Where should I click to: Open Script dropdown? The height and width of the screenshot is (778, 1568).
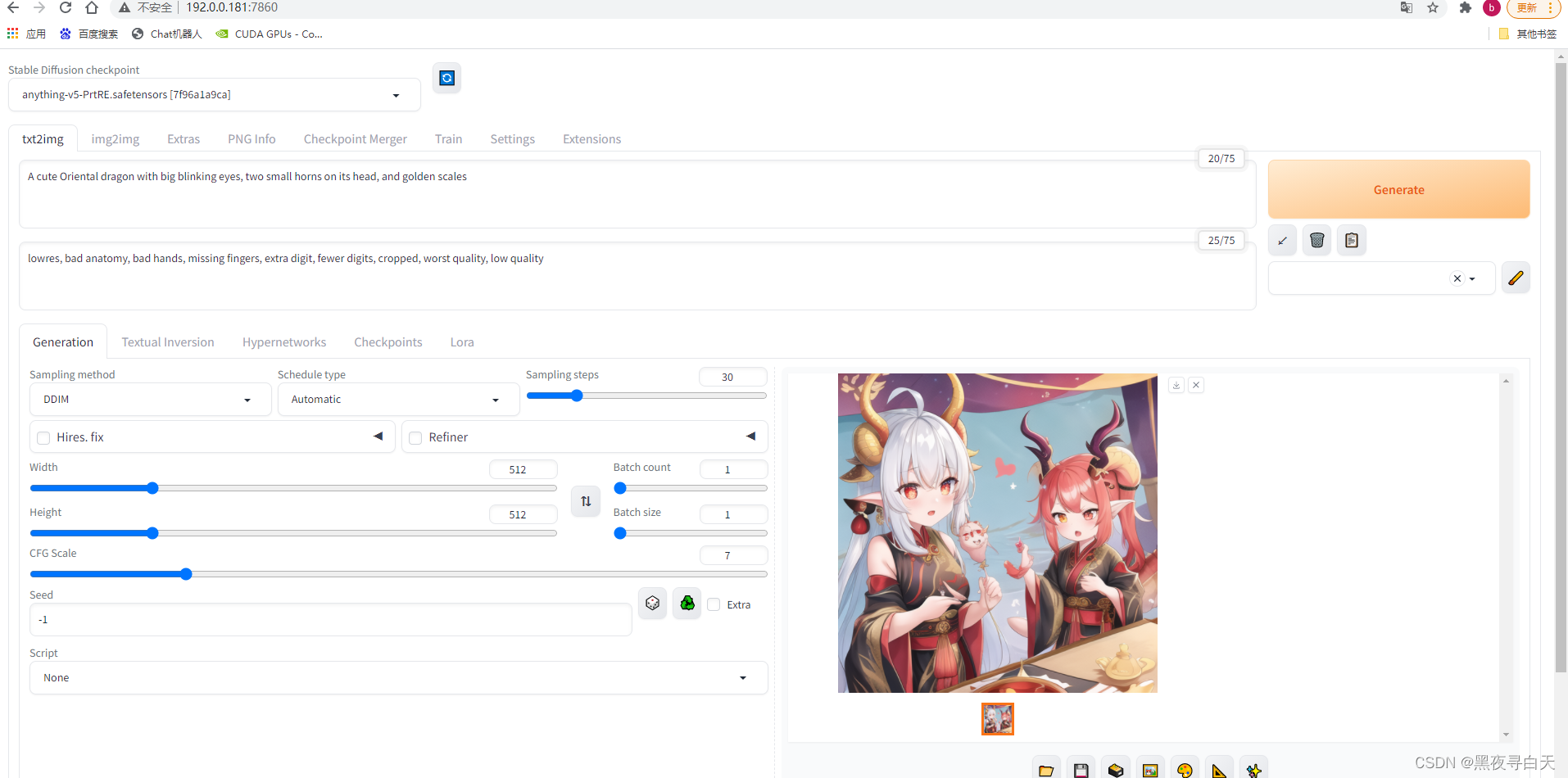coord(399,678)
